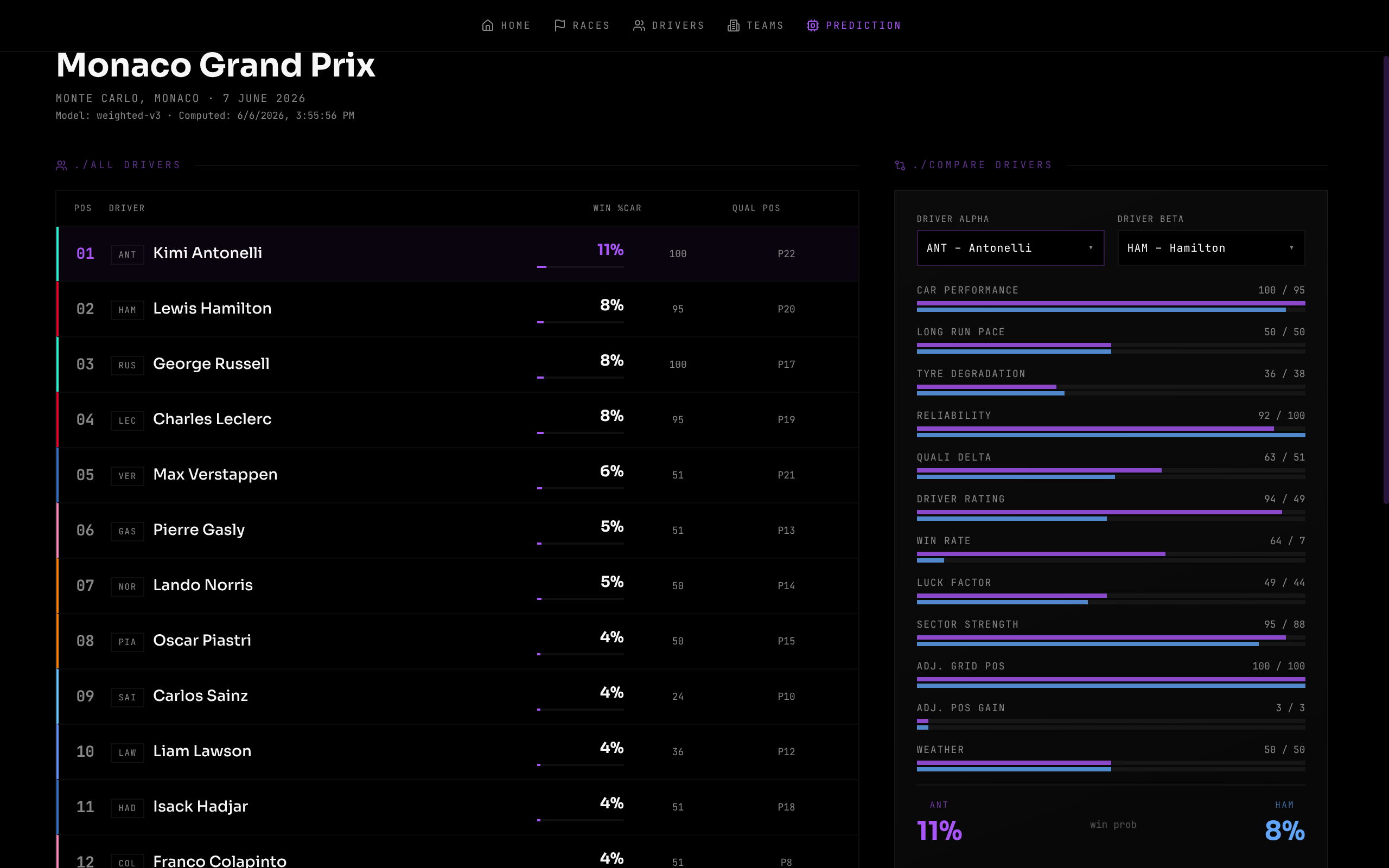Click the Driver Beta dropdown arrow
The image size is (1389, 868).
coord(1291,248)
